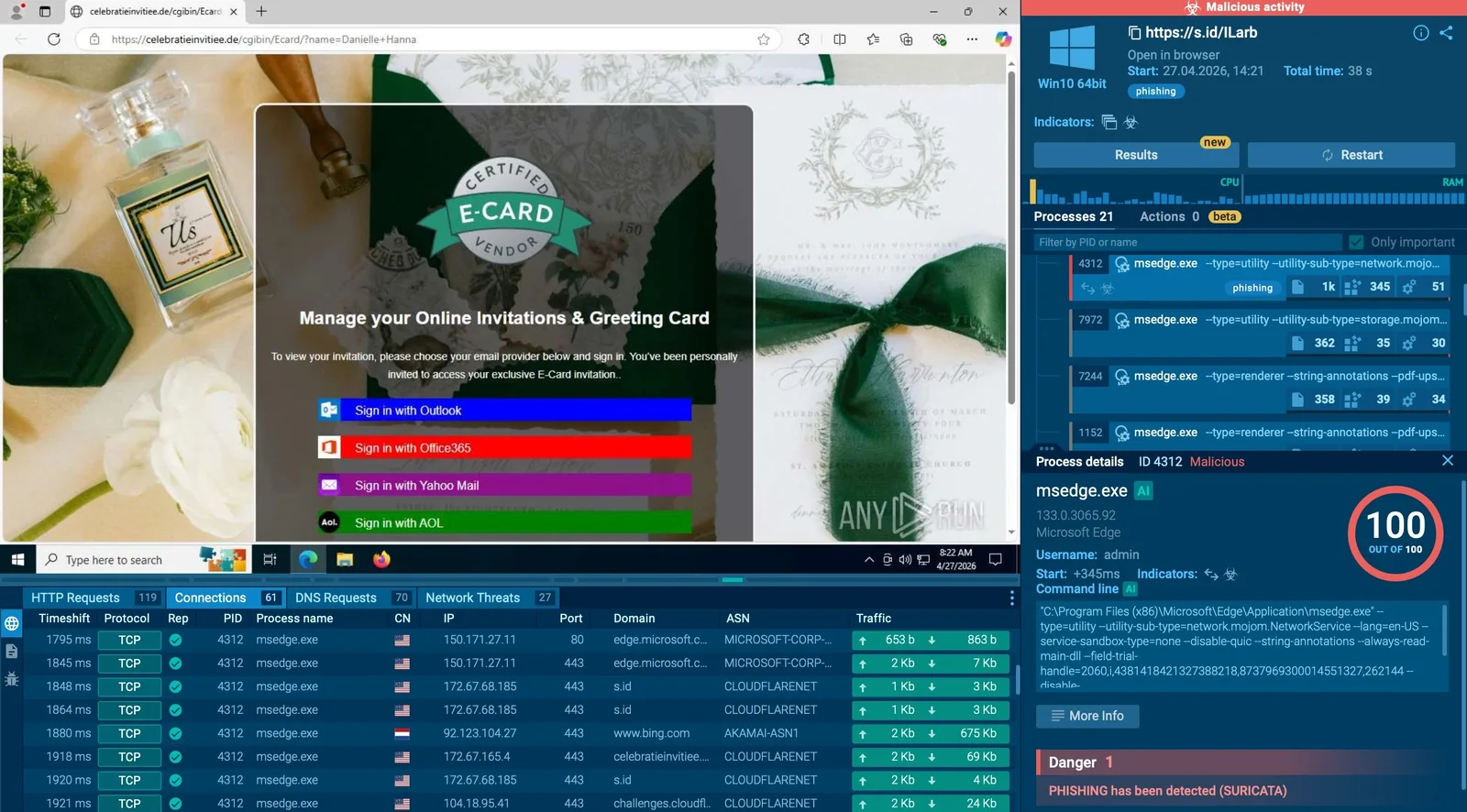This screenshot has width=1467, height=812.
Task: Open the bottom panel kebab menu
Action: (1011, 598)
